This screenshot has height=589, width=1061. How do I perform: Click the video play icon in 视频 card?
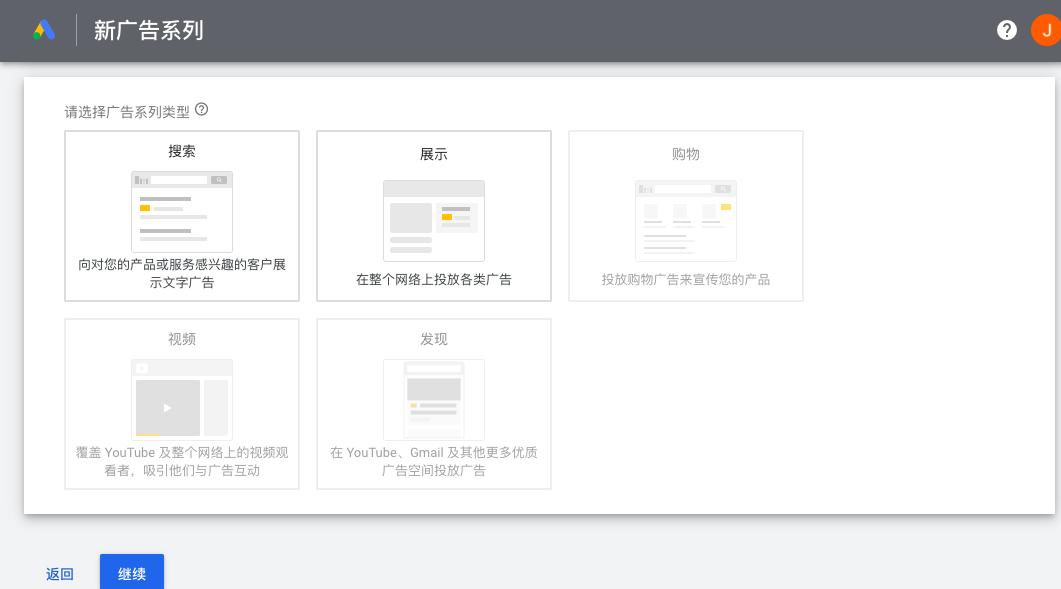pyautogui.click(x=168, y=408)
